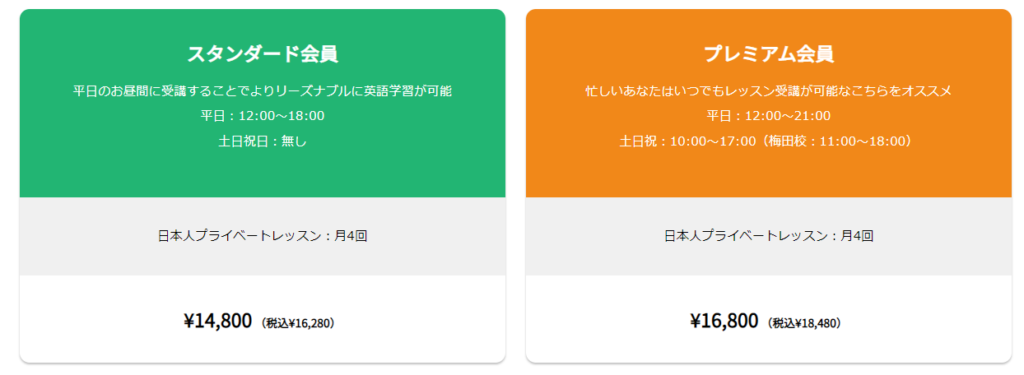Click the gray lesson band of Standard card
This screenshot has width=1024, height=375.
point(263,236)
